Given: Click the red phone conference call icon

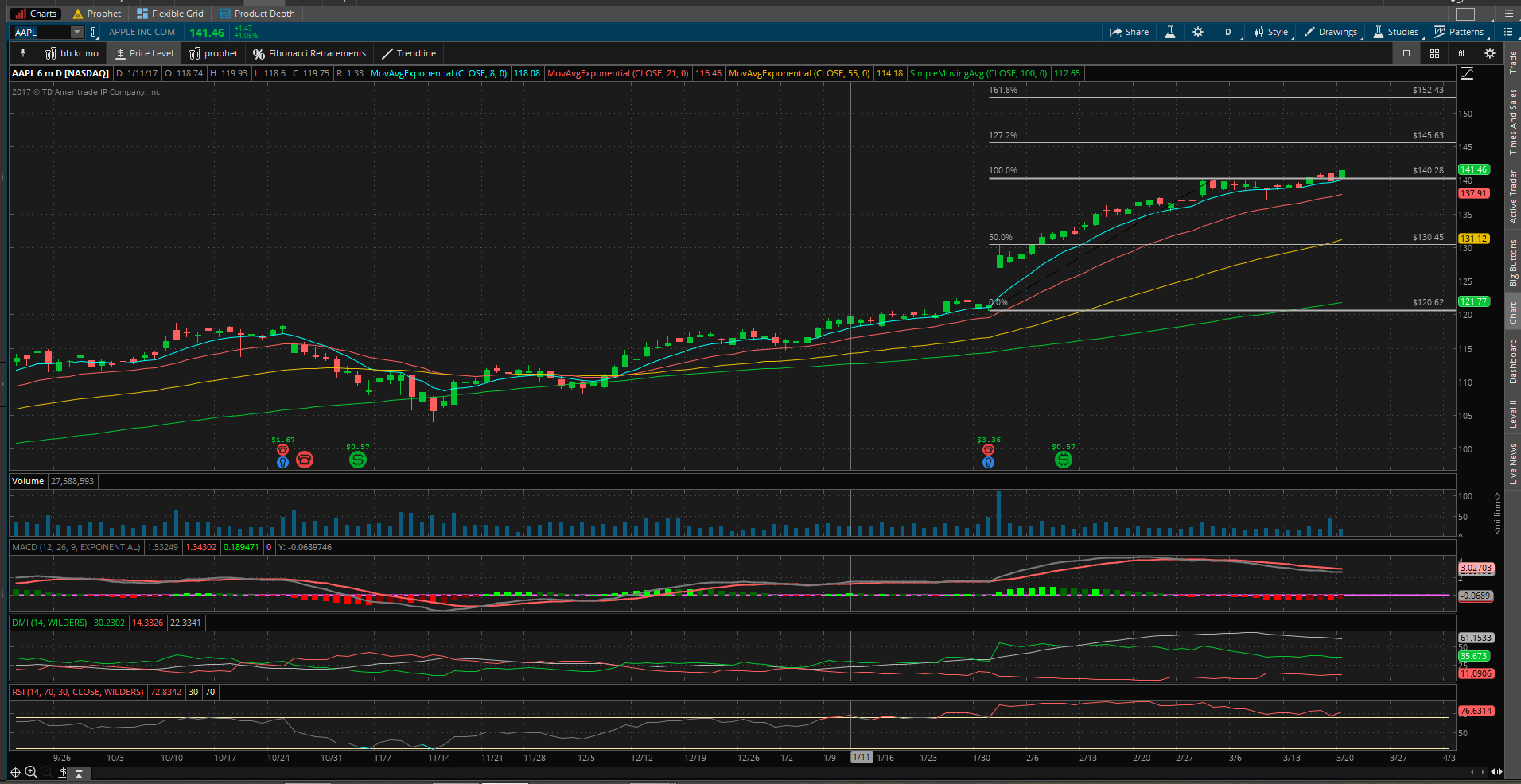Looking at the screenshot, I should 305,459.
